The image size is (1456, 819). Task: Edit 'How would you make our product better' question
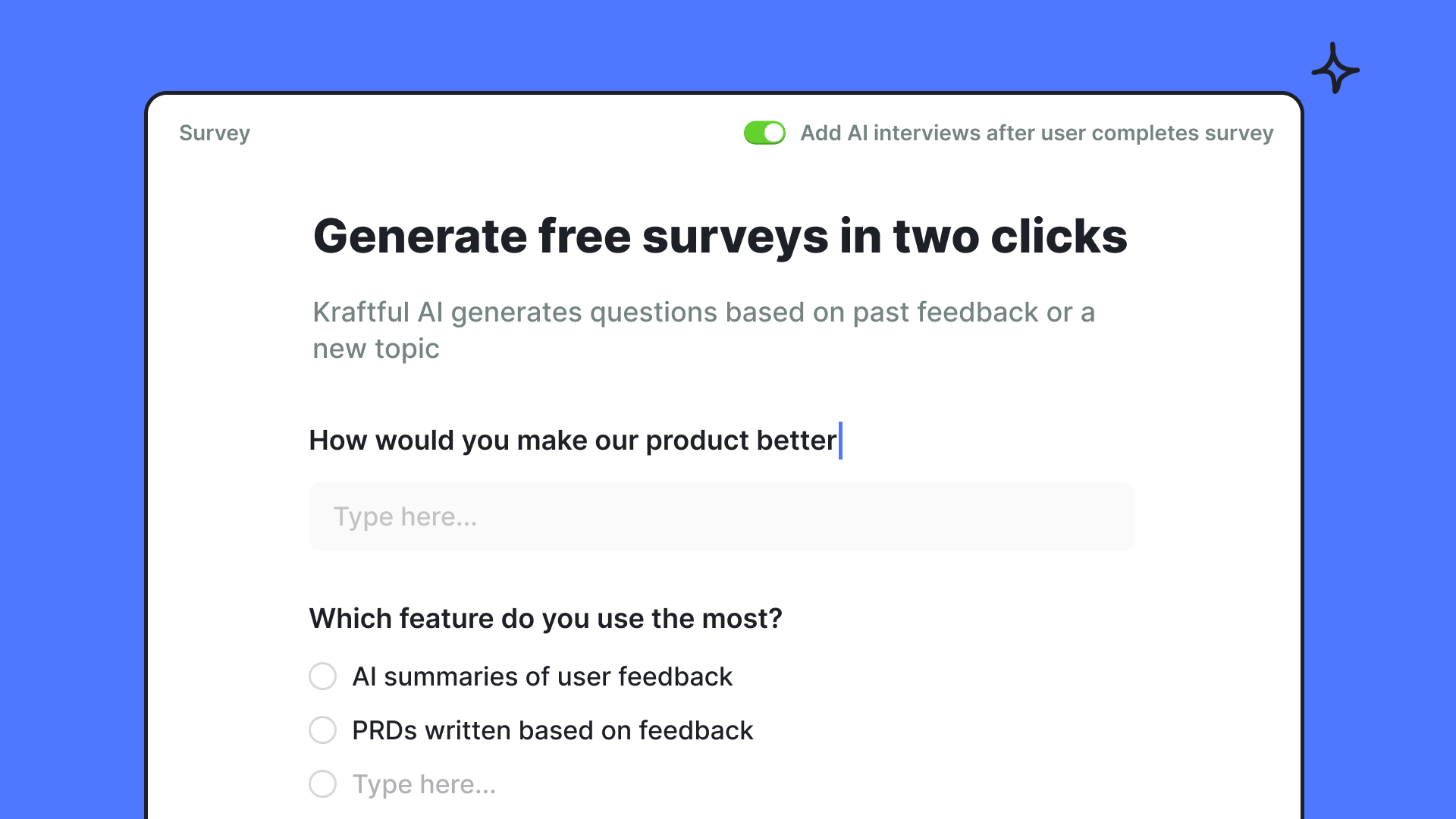[x=573, y=441]
